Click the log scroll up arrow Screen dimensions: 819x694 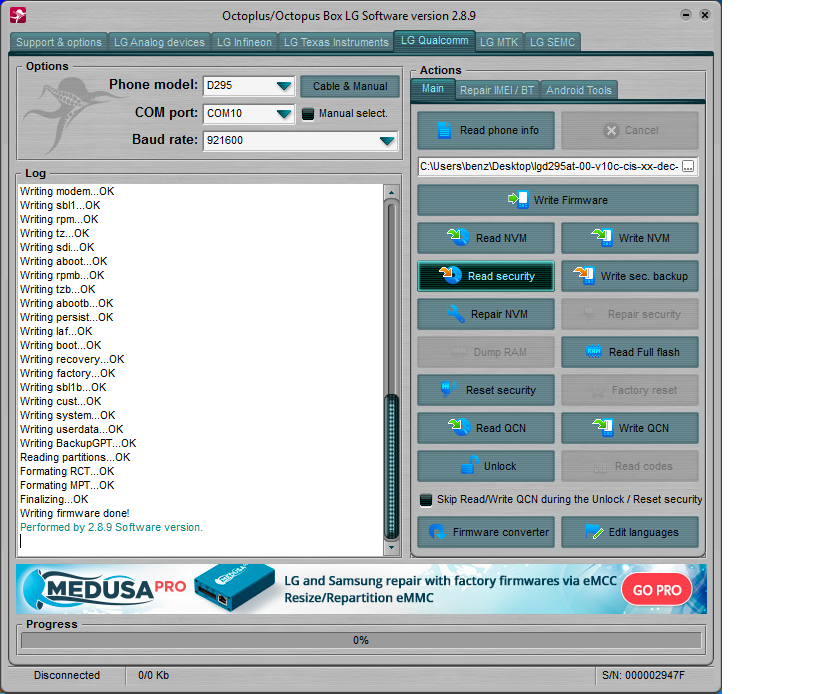(391, 192)
